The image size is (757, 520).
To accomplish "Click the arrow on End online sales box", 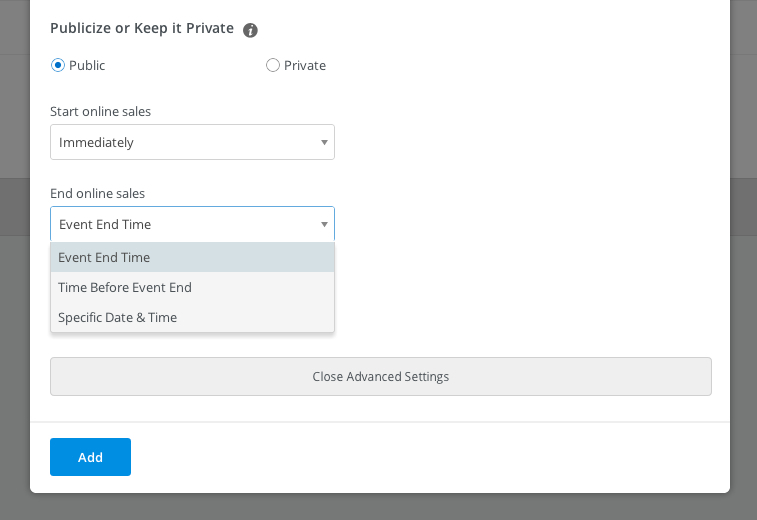I will tap(324, 225).
